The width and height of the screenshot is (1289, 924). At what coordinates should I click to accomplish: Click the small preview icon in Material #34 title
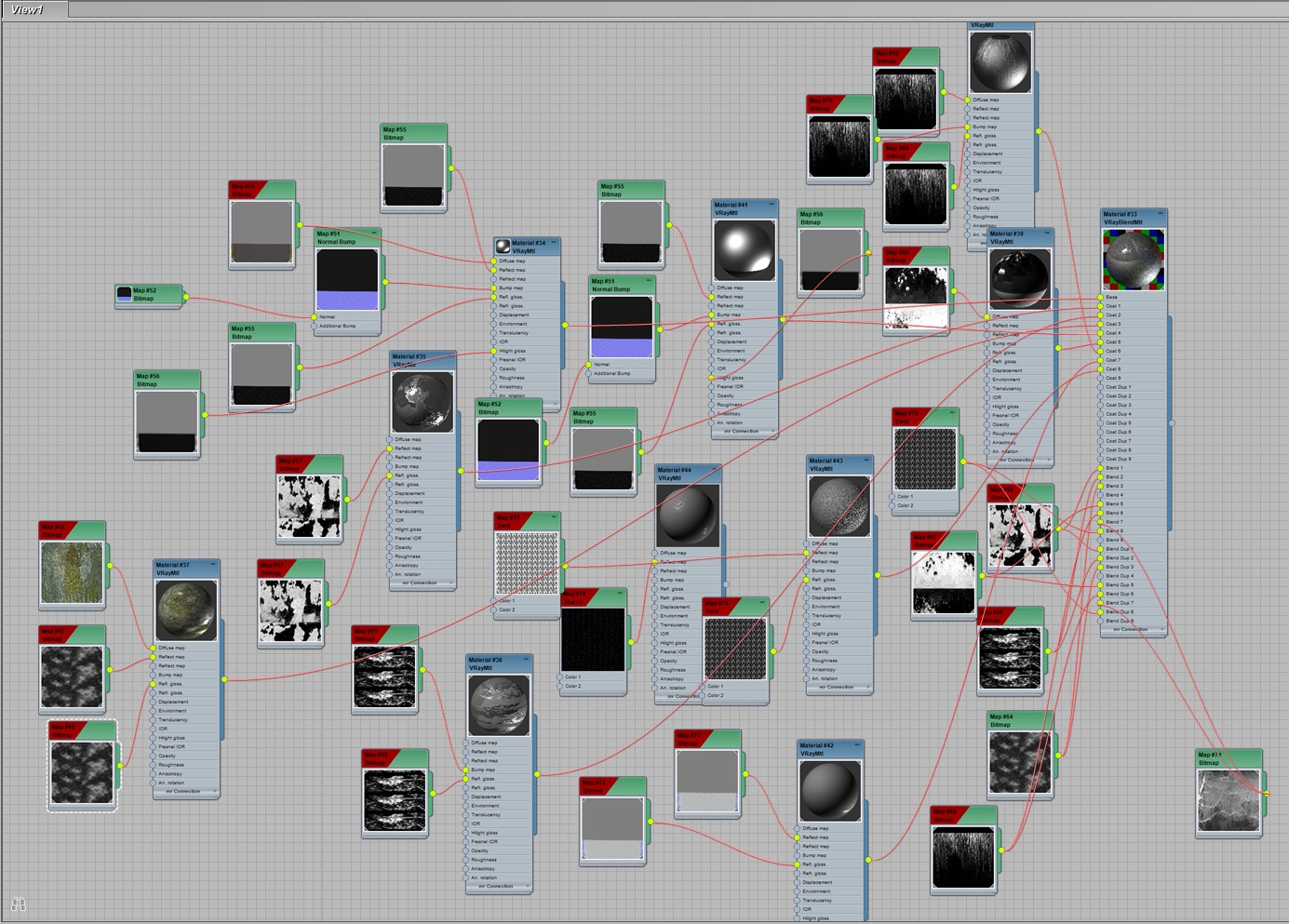pyautogui.click(x=503, y=247)
